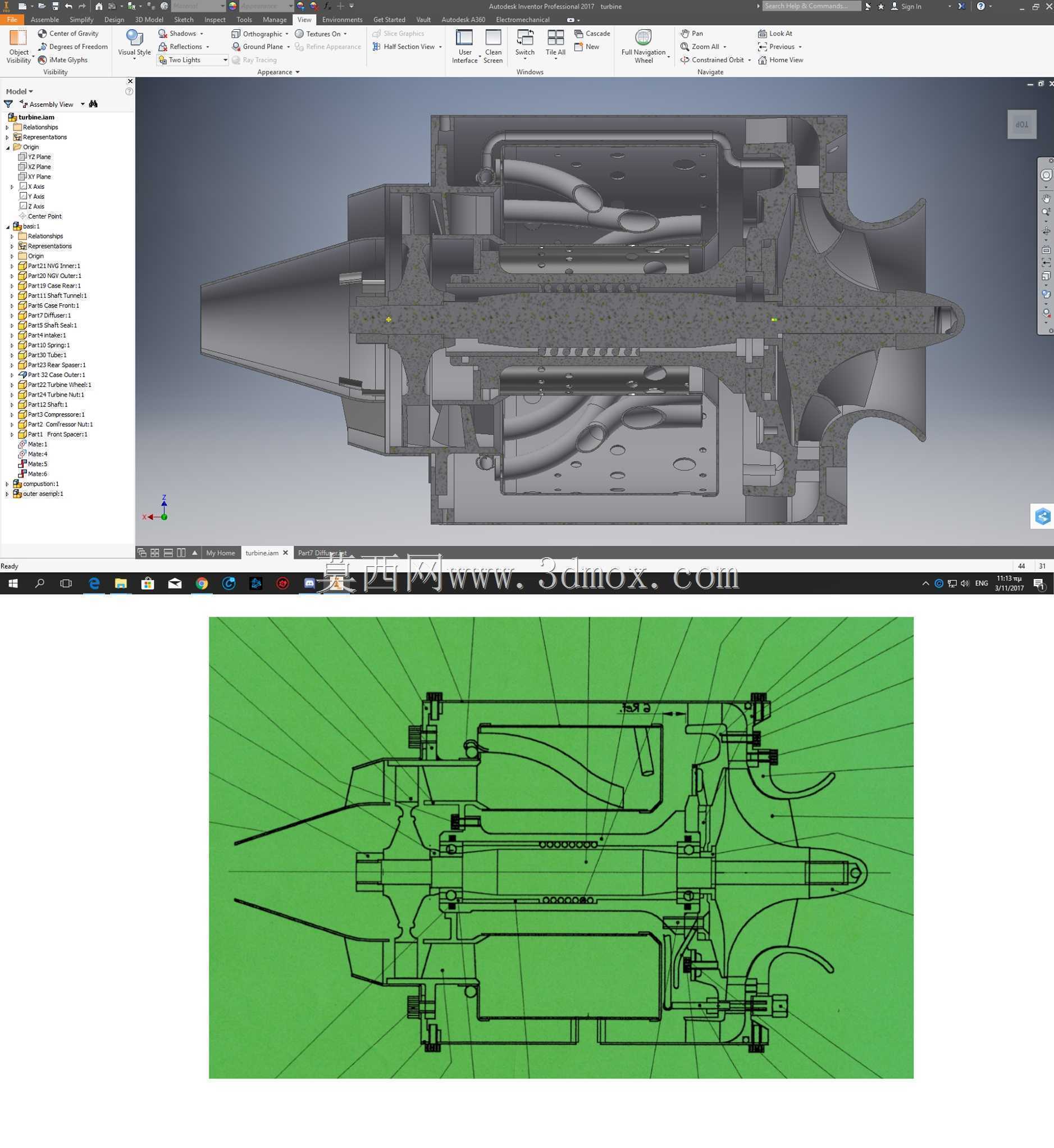This screenshot has width=1054, height=1148.
Task: Toggle Degrees of Freedom display
Action: click(x=72, y=47)
